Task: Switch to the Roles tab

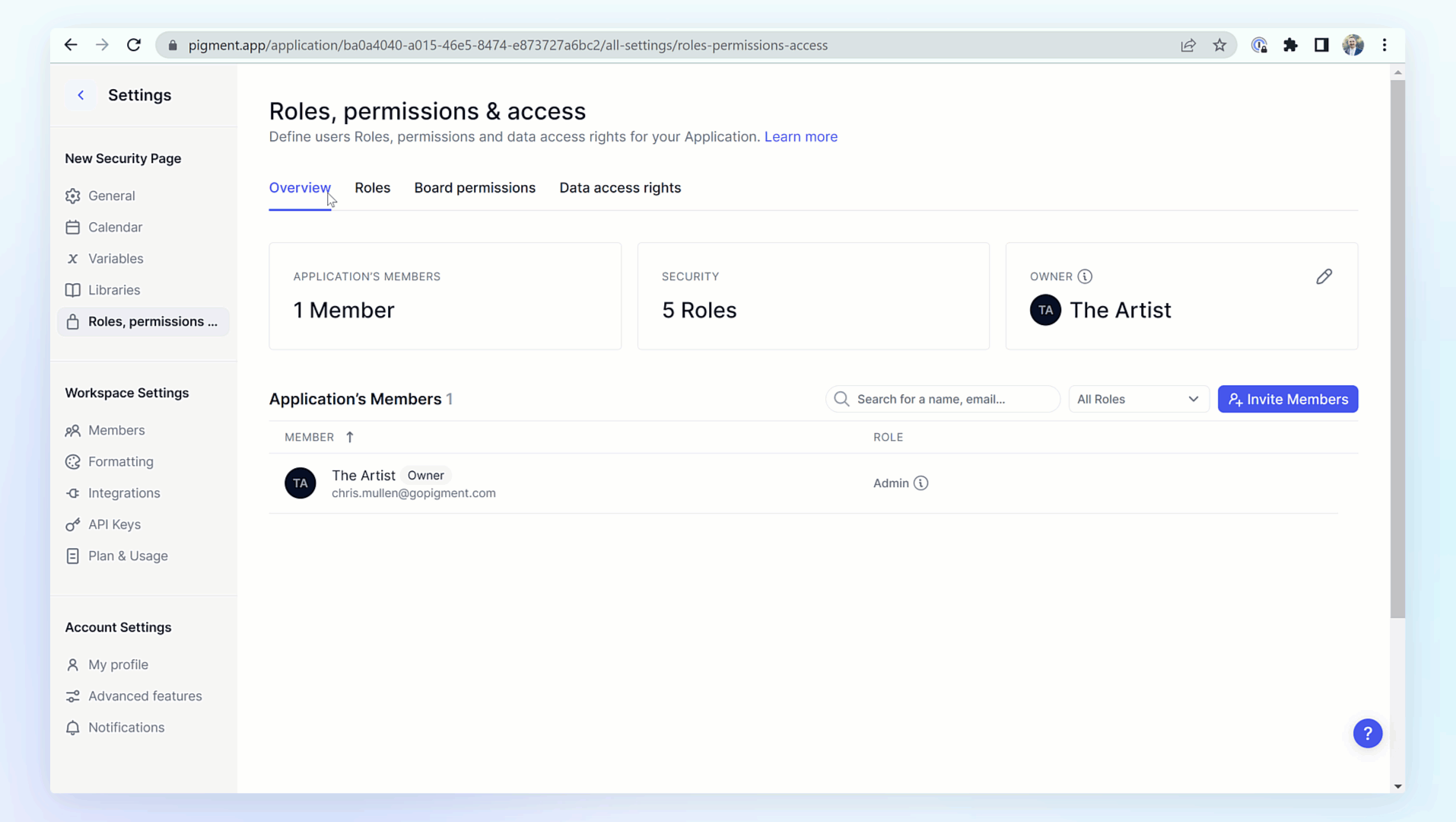Action: click(373, 188)
